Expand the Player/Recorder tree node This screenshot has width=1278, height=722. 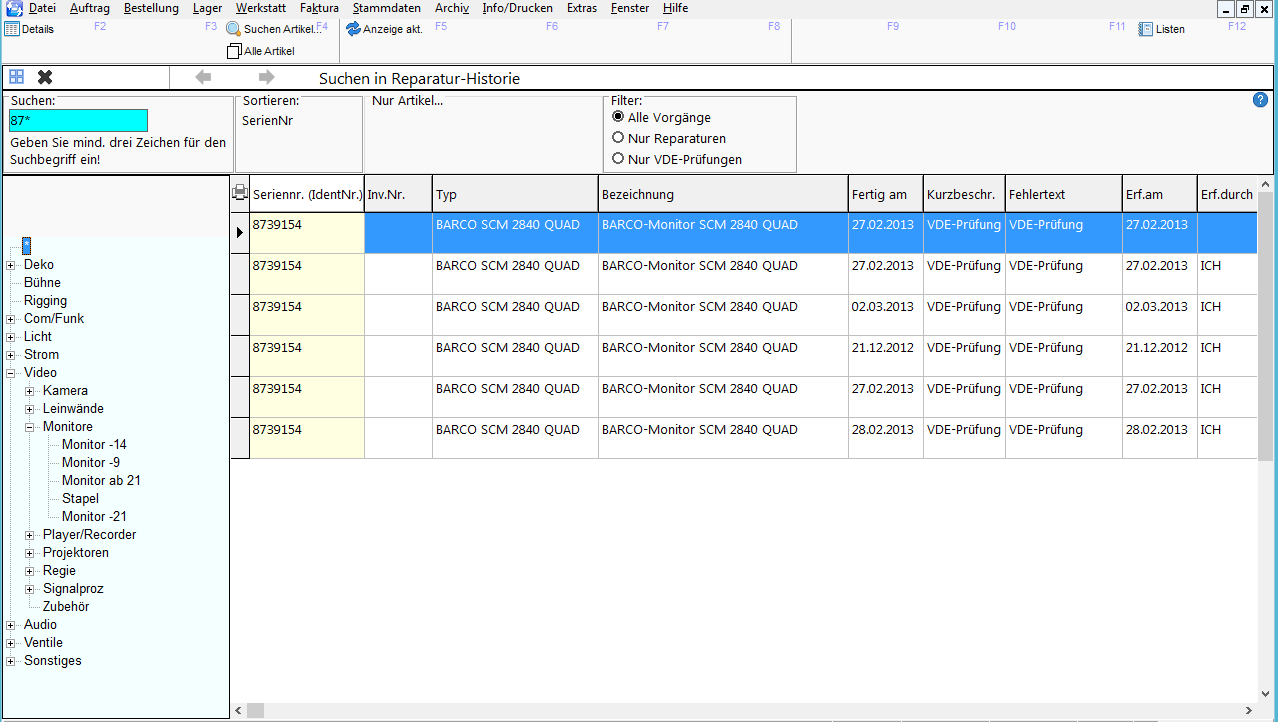pyautogui.click(x=30, y=535)
